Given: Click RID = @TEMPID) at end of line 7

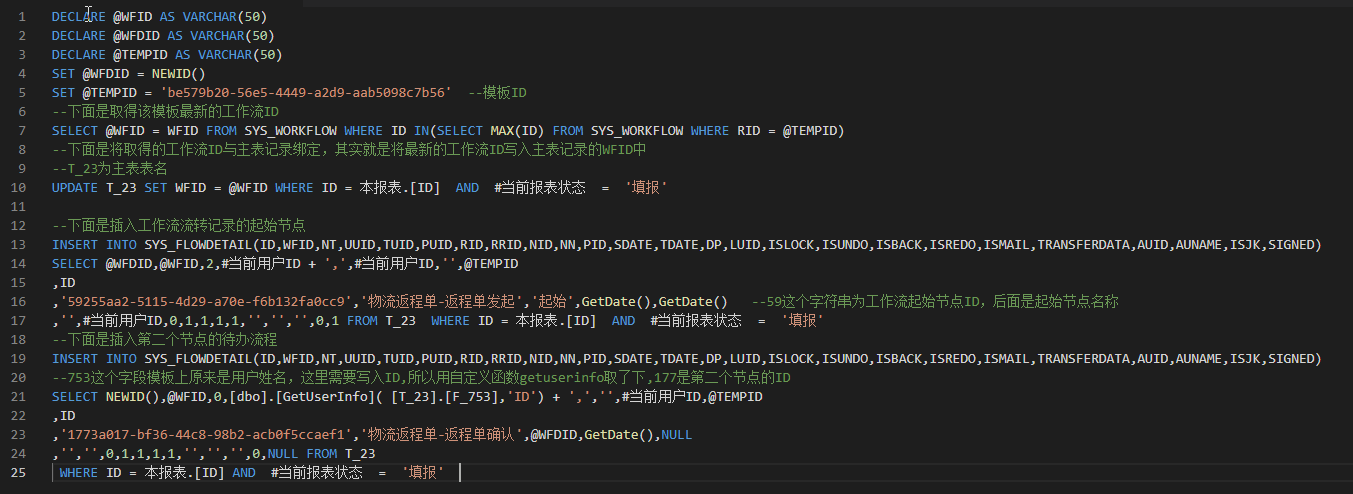Looking at the screenshot, I should click(x=791, y=131).
